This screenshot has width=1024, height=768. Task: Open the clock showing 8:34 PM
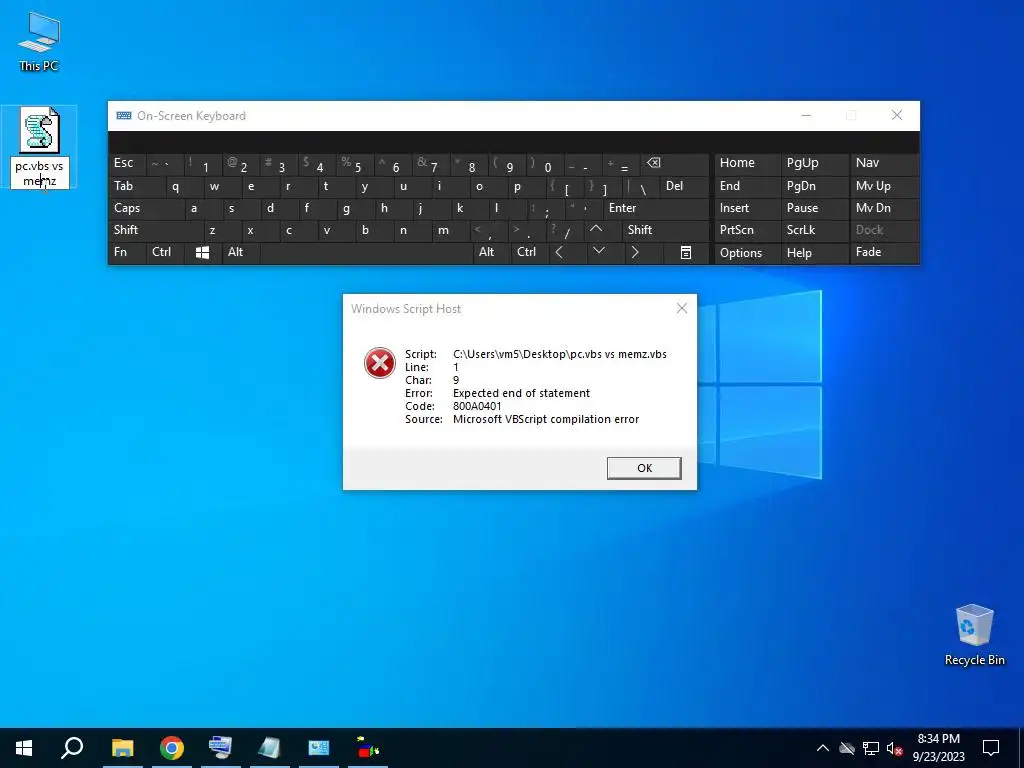point(938,748)
